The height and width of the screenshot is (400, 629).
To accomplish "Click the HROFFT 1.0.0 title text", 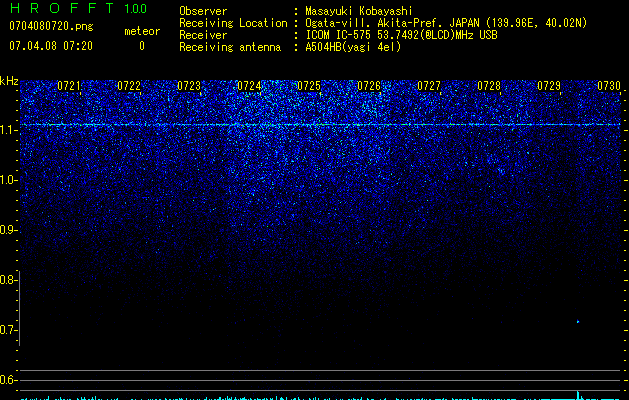I will pyautogui.click(x=78, y=8).
